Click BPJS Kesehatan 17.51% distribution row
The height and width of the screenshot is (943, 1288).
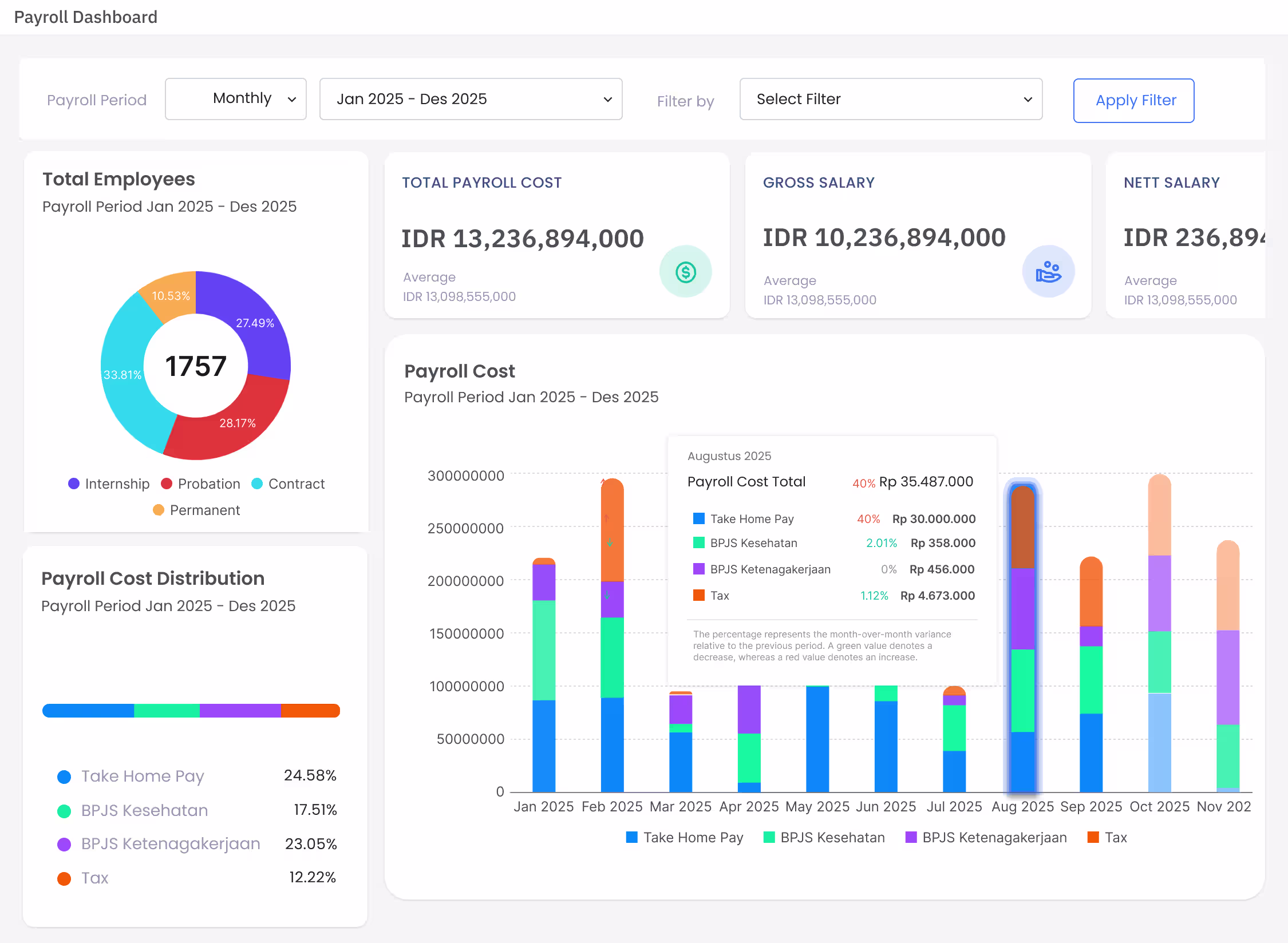point(196,810)
